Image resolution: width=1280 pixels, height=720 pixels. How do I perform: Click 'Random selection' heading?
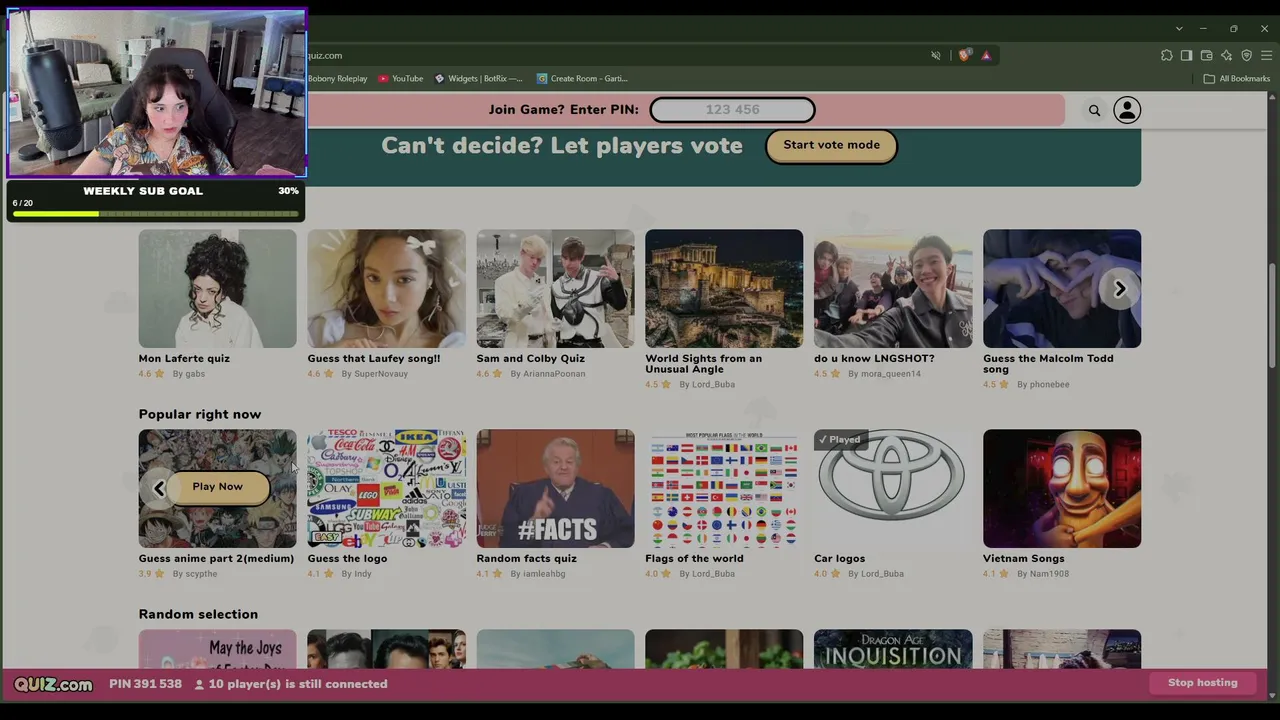click(x=198, y=615)
